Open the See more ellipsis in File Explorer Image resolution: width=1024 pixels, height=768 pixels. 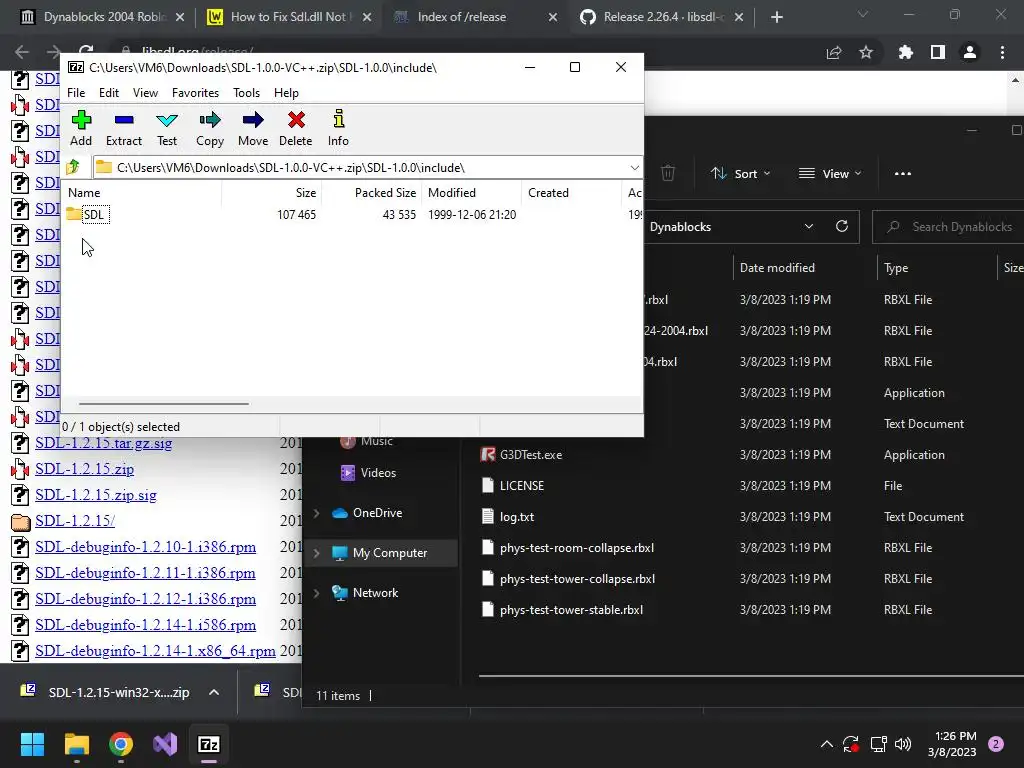coord(903,173)
